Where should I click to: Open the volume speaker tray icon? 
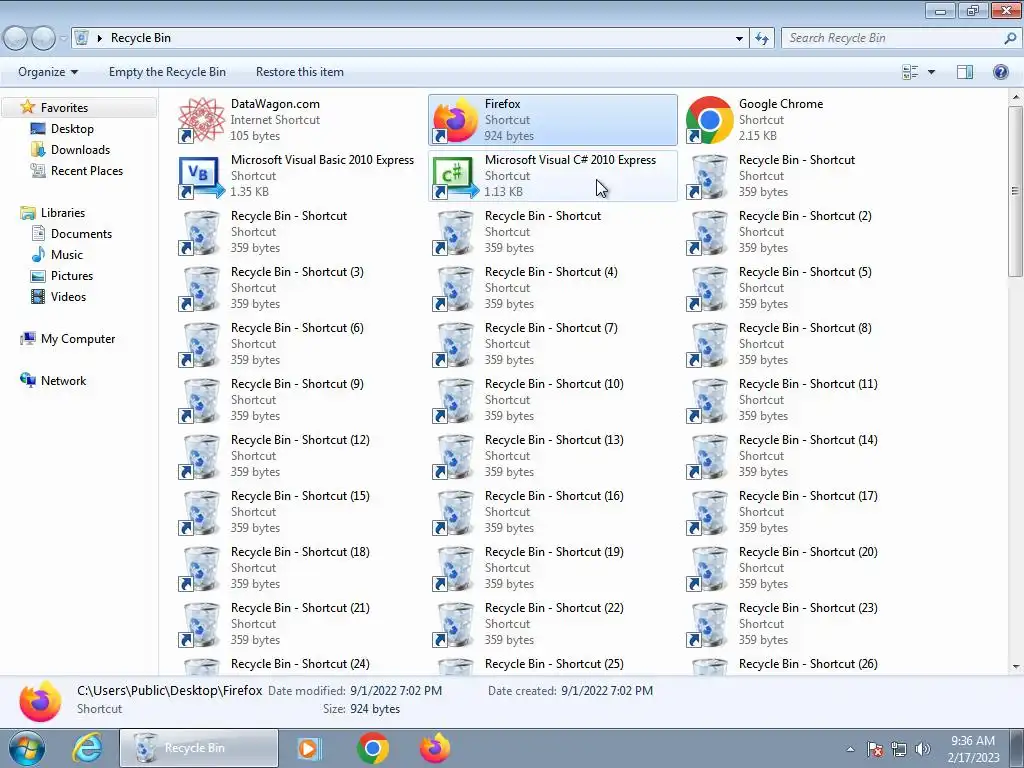[x=923, y=749]
